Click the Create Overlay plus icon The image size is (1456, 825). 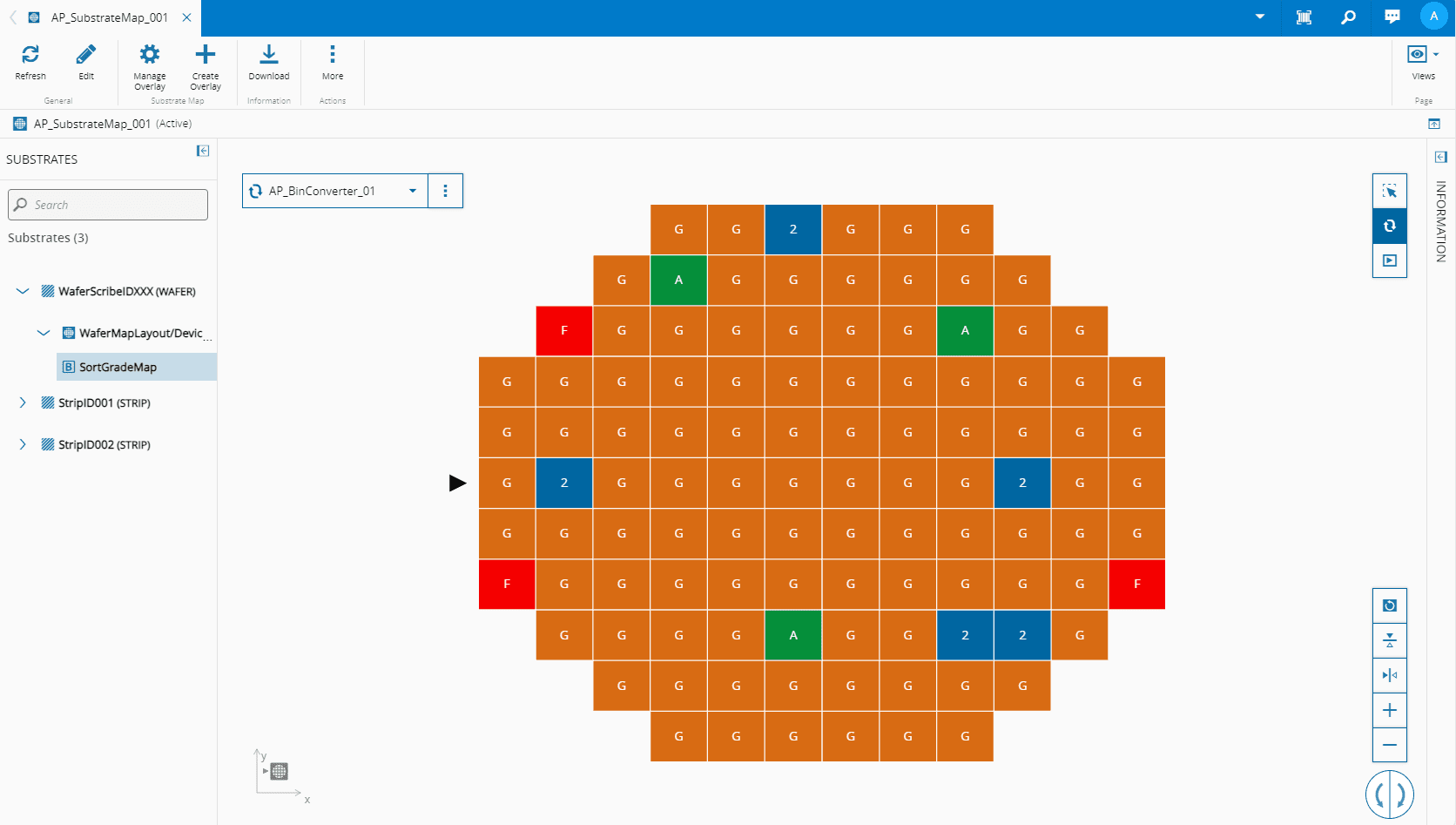pos(206,55)
